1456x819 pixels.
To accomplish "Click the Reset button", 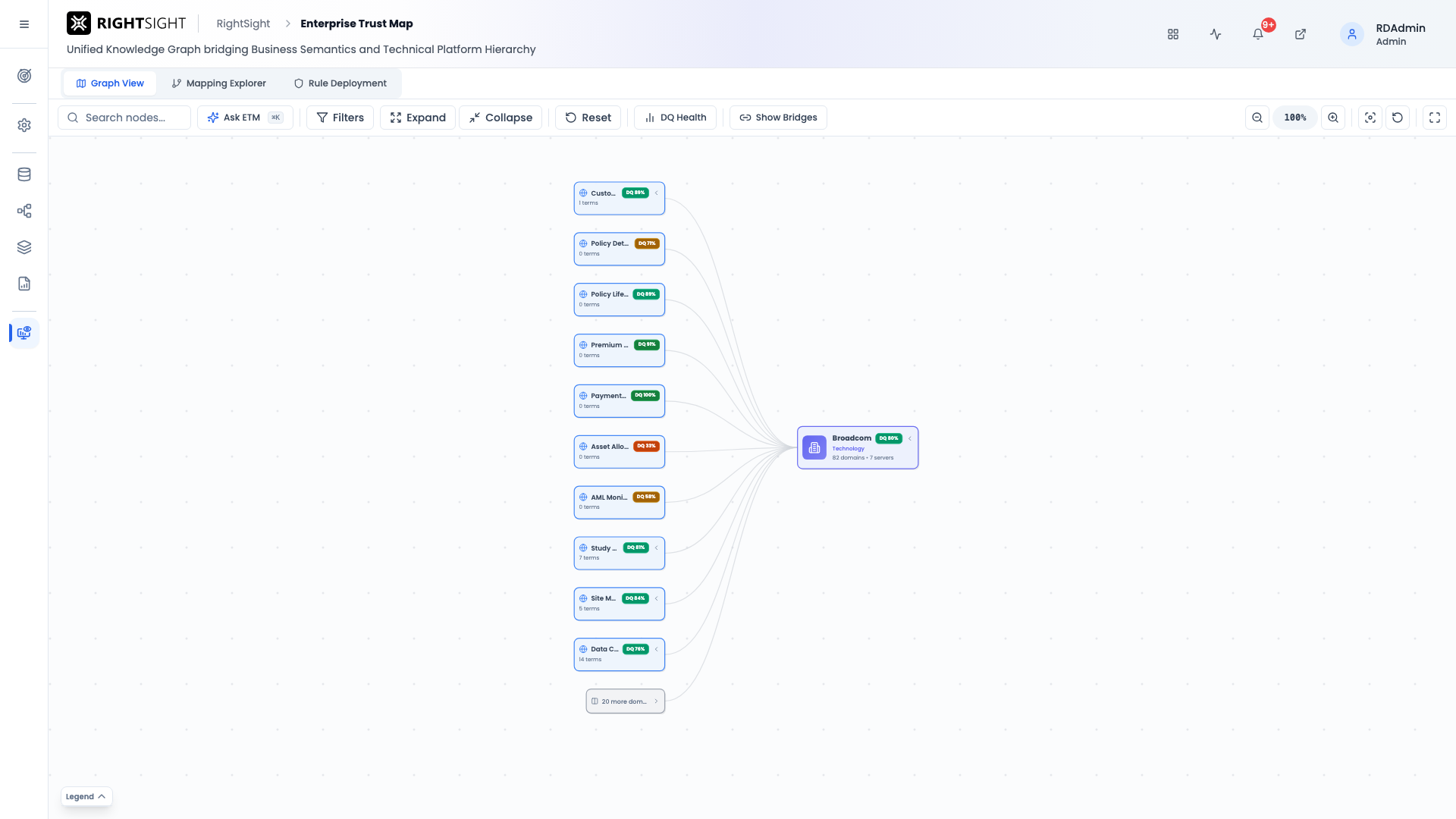I will pos(588,118).
